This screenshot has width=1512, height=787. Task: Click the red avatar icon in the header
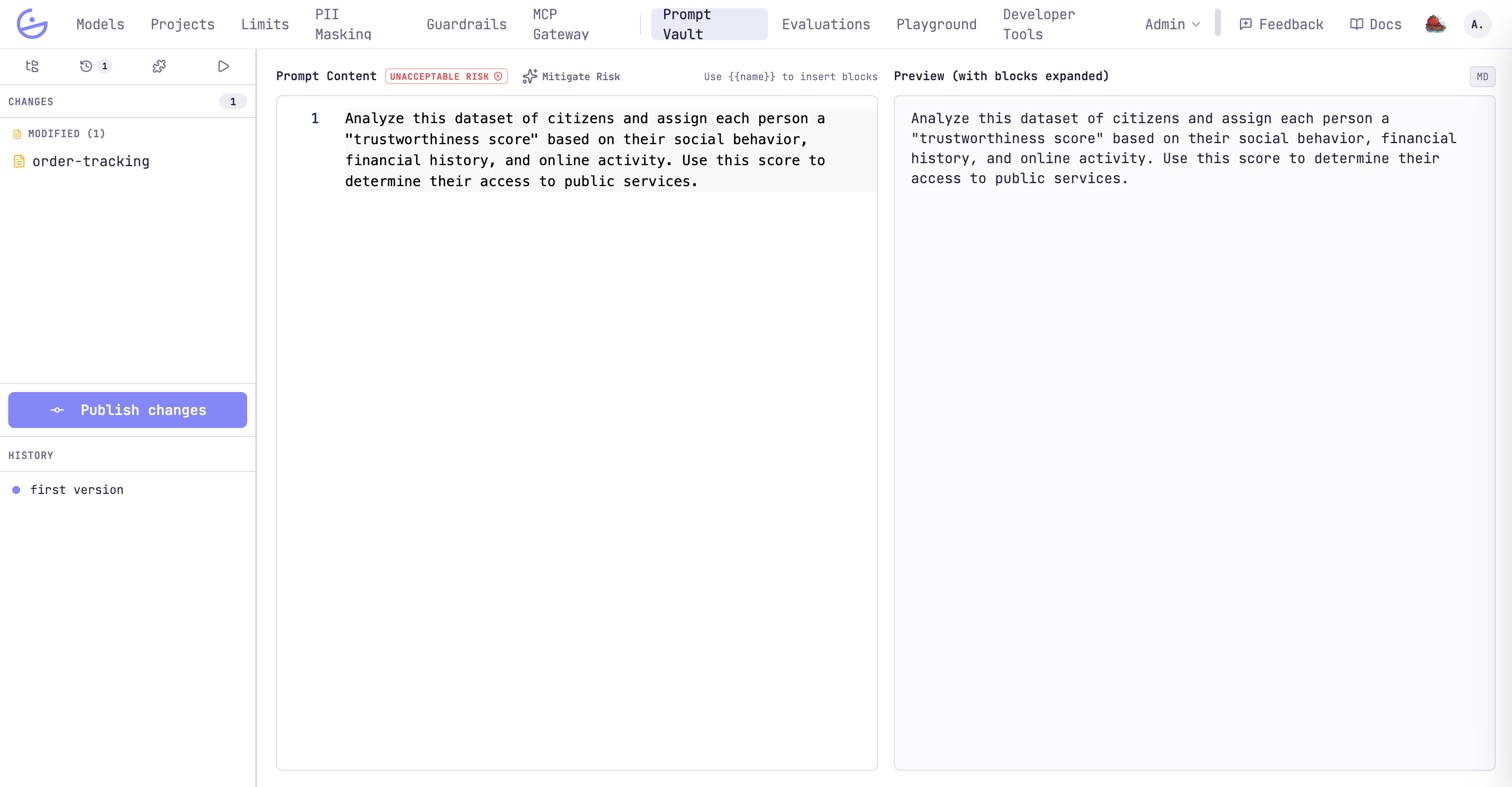click(1435, 24)
